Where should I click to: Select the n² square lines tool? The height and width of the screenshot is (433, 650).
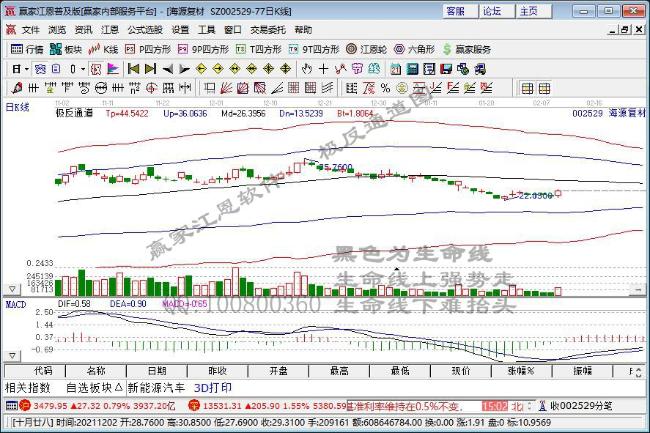pos(135,88)
